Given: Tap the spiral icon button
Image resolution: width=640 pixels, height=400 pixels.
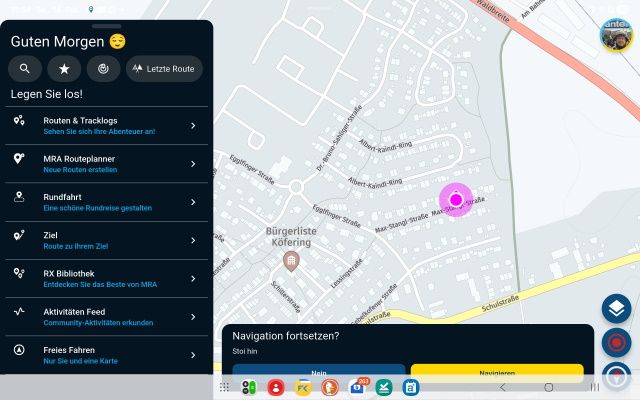Looking at the screenshot, I should 103,69.
